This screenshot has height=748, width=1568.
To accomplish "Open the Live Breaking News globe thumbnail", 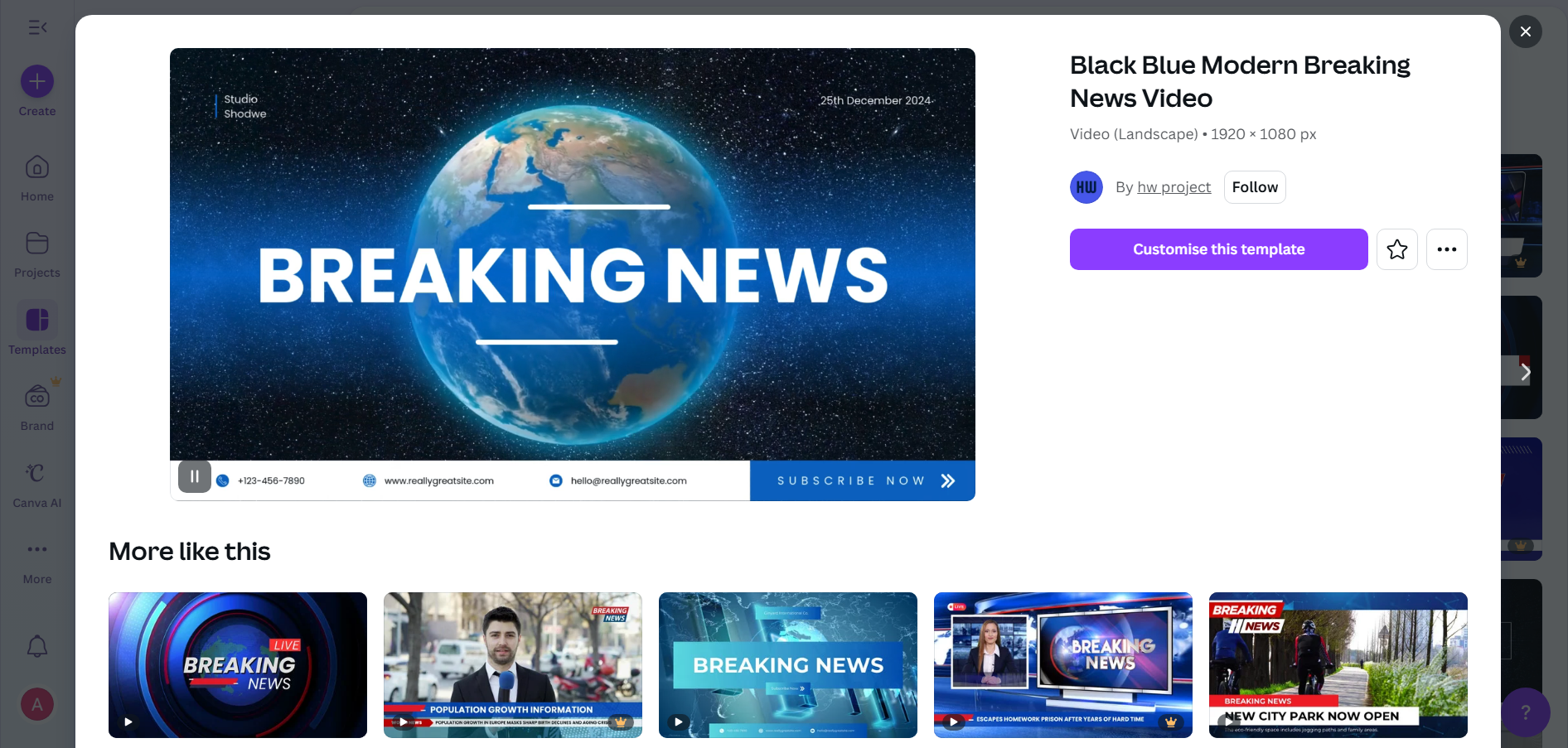I will (x=238, y=665).
